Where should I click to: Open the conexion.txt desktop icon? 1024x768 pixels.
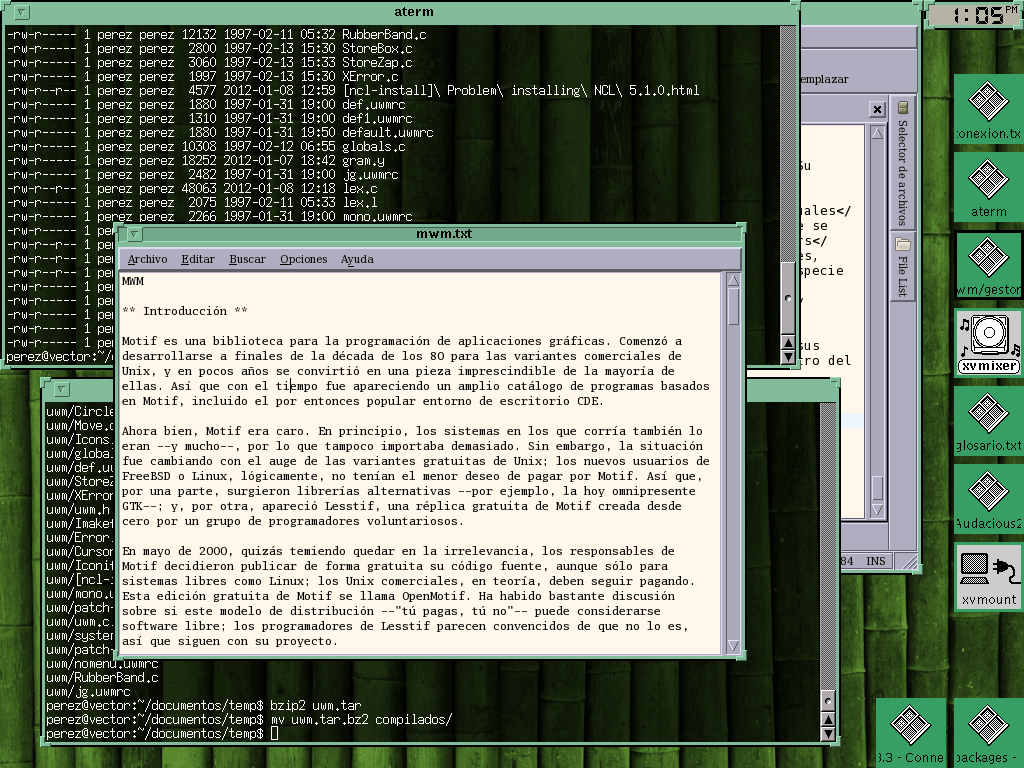coord(988,108)
